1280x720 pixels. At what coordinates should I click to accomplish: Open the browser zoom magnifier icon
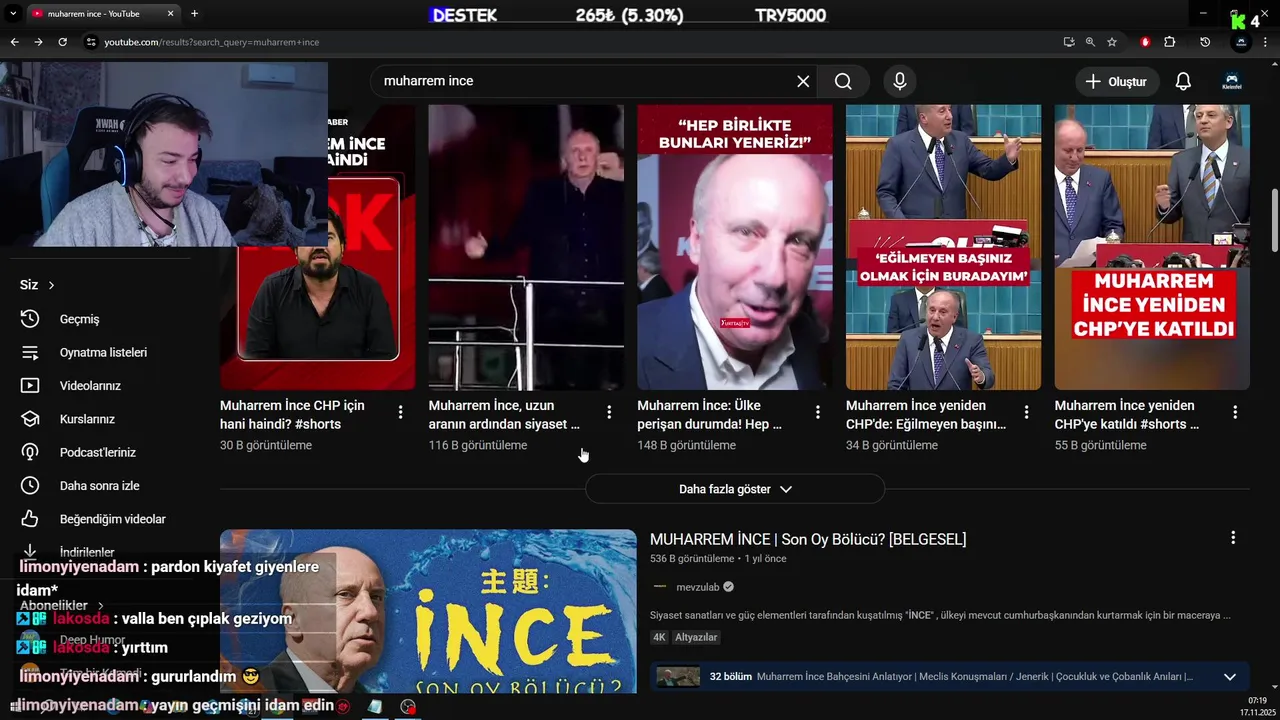click(1090, 42)
